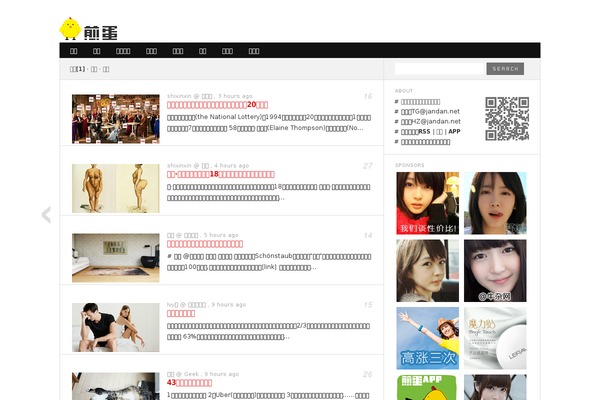Click comment count 14
Viewport: 600px width, 400px height.
coord(368,235)
